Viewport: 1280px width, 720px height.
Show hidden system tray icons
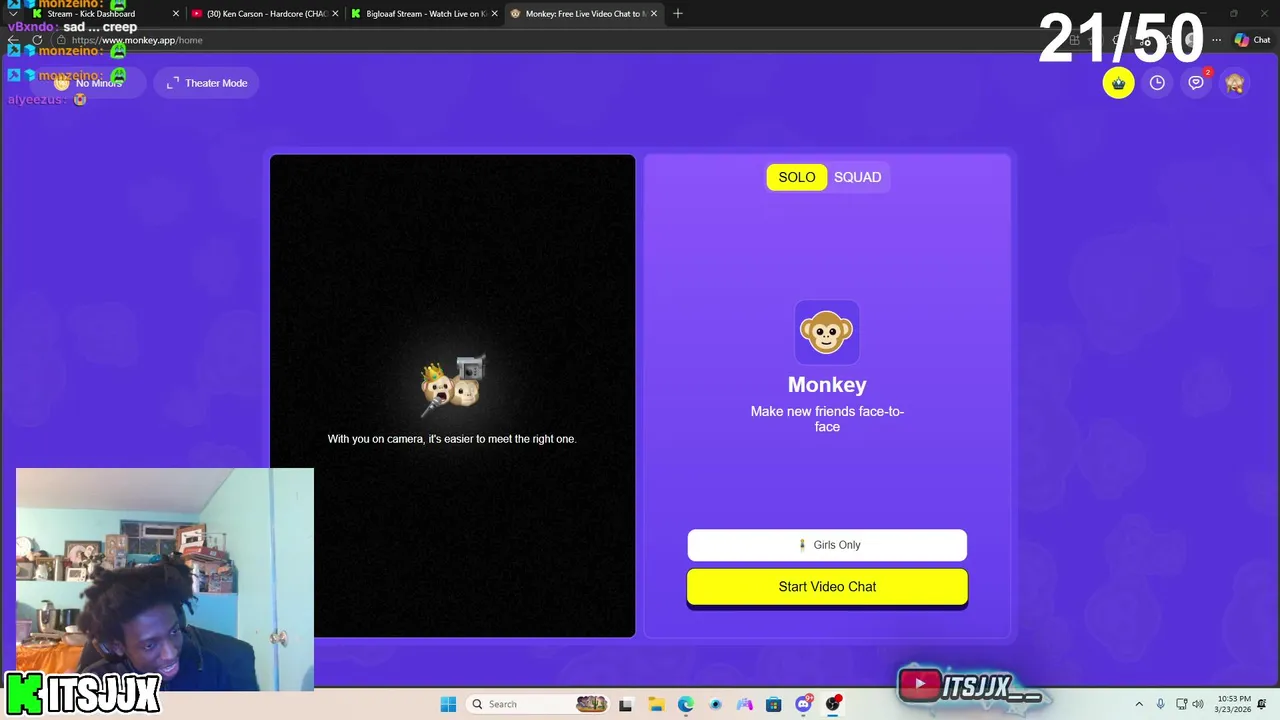point(1138,704)
